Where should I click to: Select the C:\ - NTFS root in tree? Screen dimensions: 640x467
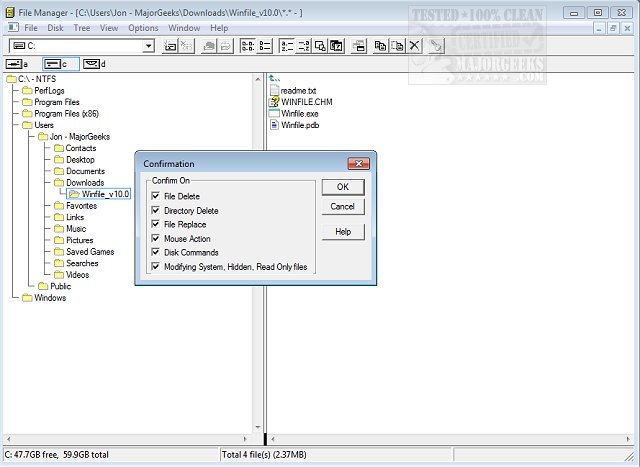point(31,79)
